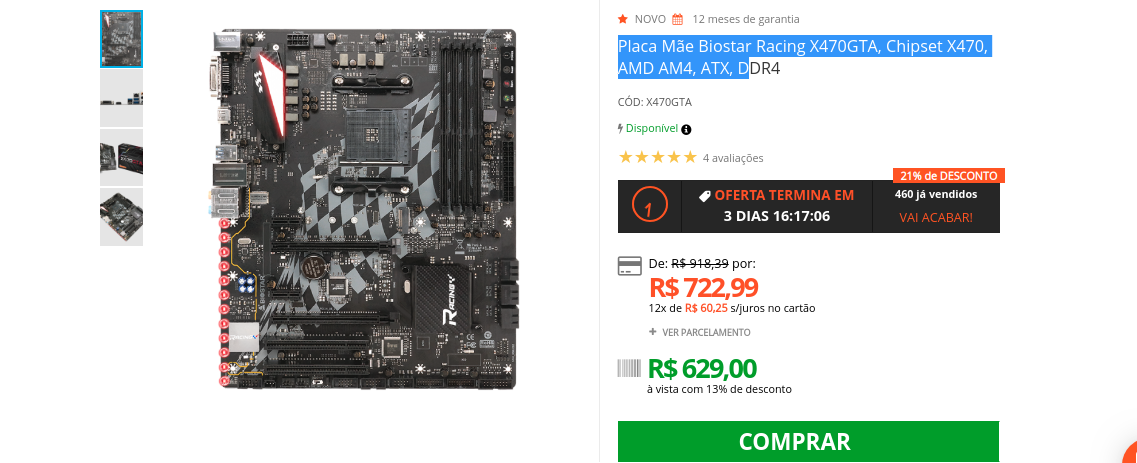1137x463 pixels.
Task: Click the main motherboard product image
Action: pyautogui.click(x=365, y=209)
